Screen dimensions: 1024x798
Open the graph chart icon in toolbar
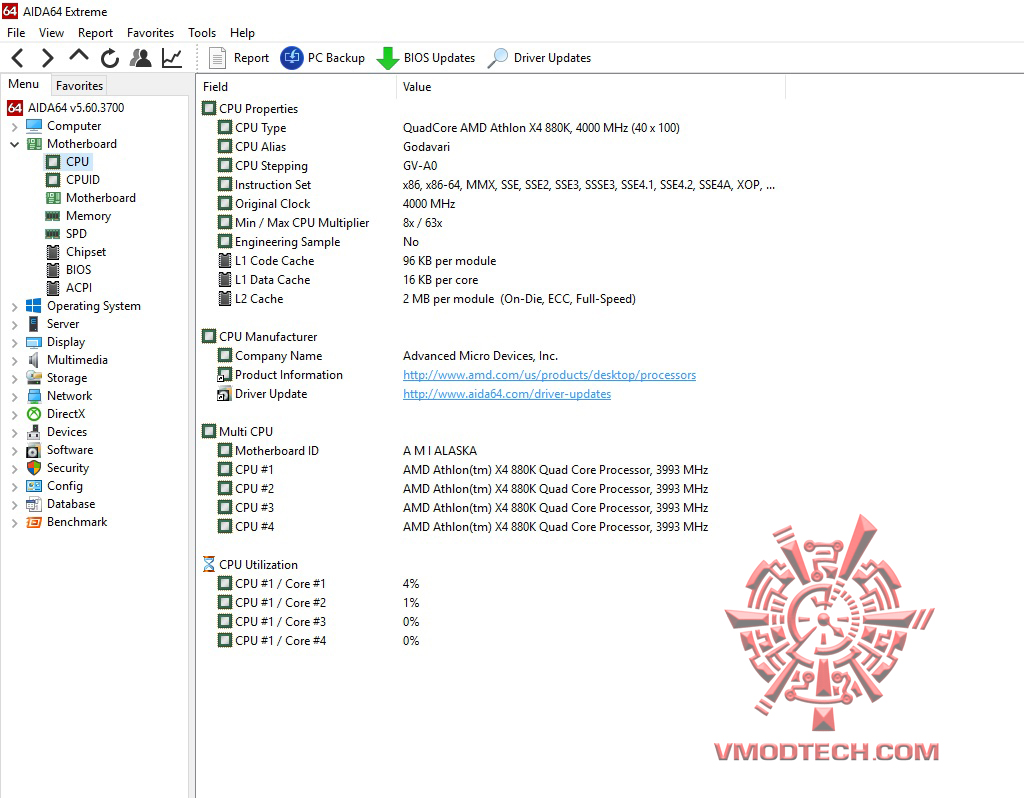click(x=172, y=58)
